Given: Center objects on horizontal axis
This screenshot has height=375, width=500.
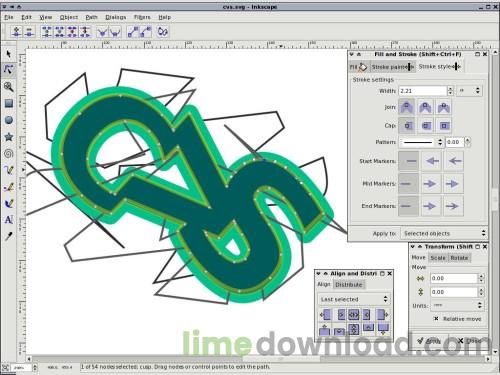Looking at the screenshot, I should (353, 329).
